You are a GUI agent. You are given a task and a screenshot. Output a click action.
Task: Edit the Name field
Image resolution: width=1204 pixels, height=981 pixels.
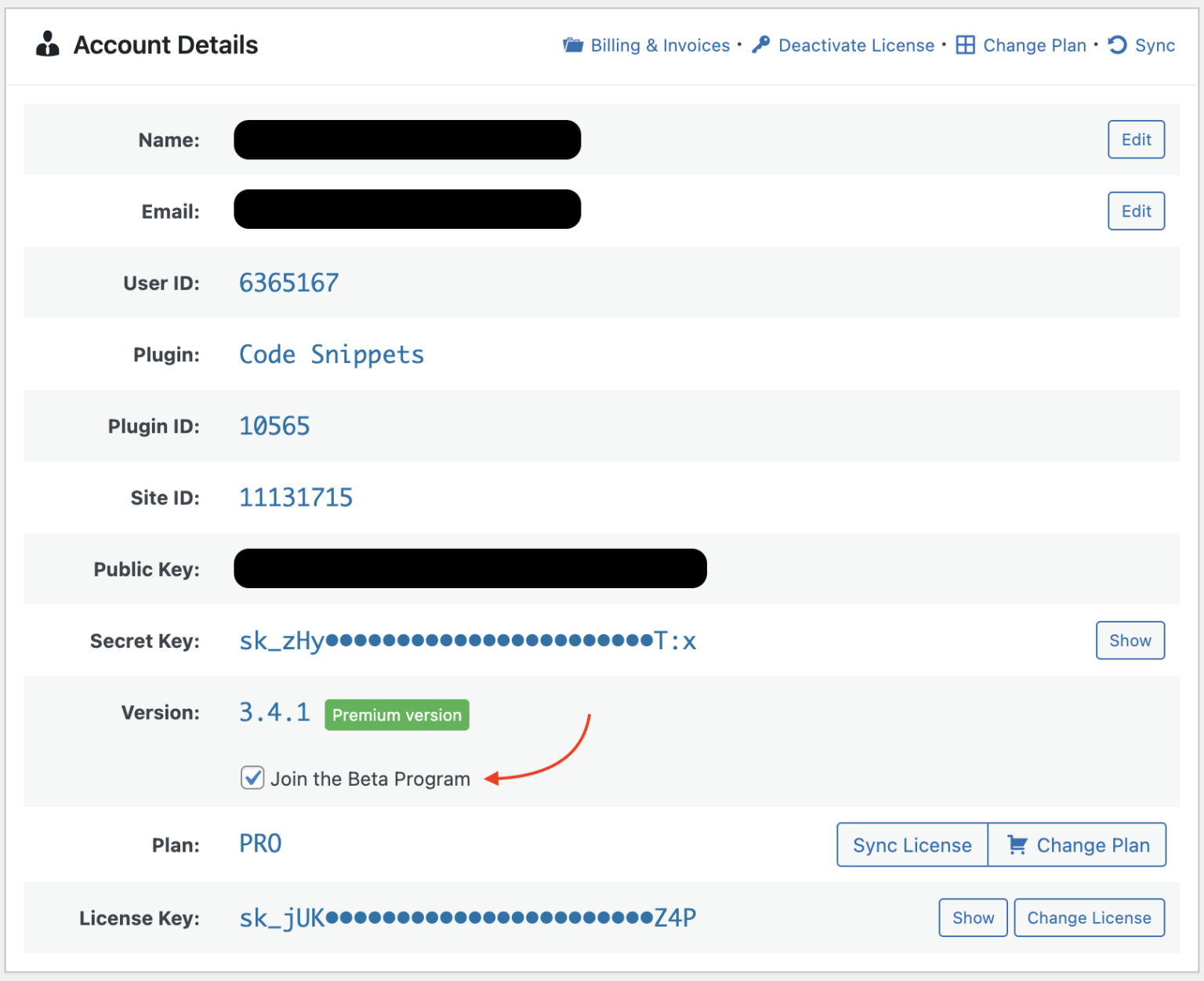[x=1136, y=140]
